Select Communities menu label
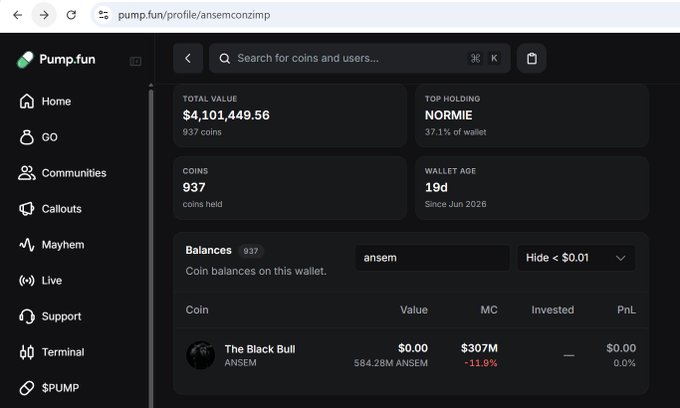 [74, 173]
